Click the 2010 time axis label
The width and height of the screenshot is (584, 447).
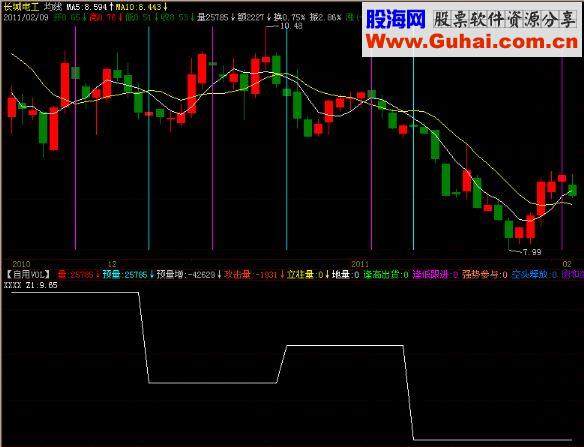click(21, 264)
